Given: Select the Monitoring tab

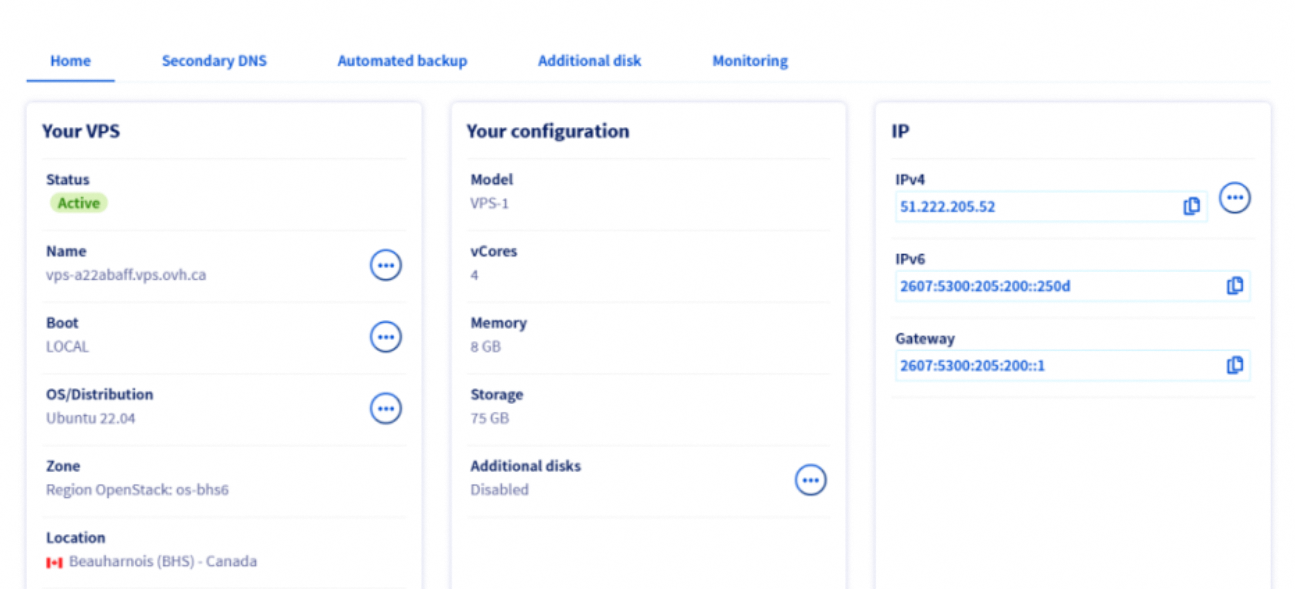Looking at the screenshot, I should point(750,61).
